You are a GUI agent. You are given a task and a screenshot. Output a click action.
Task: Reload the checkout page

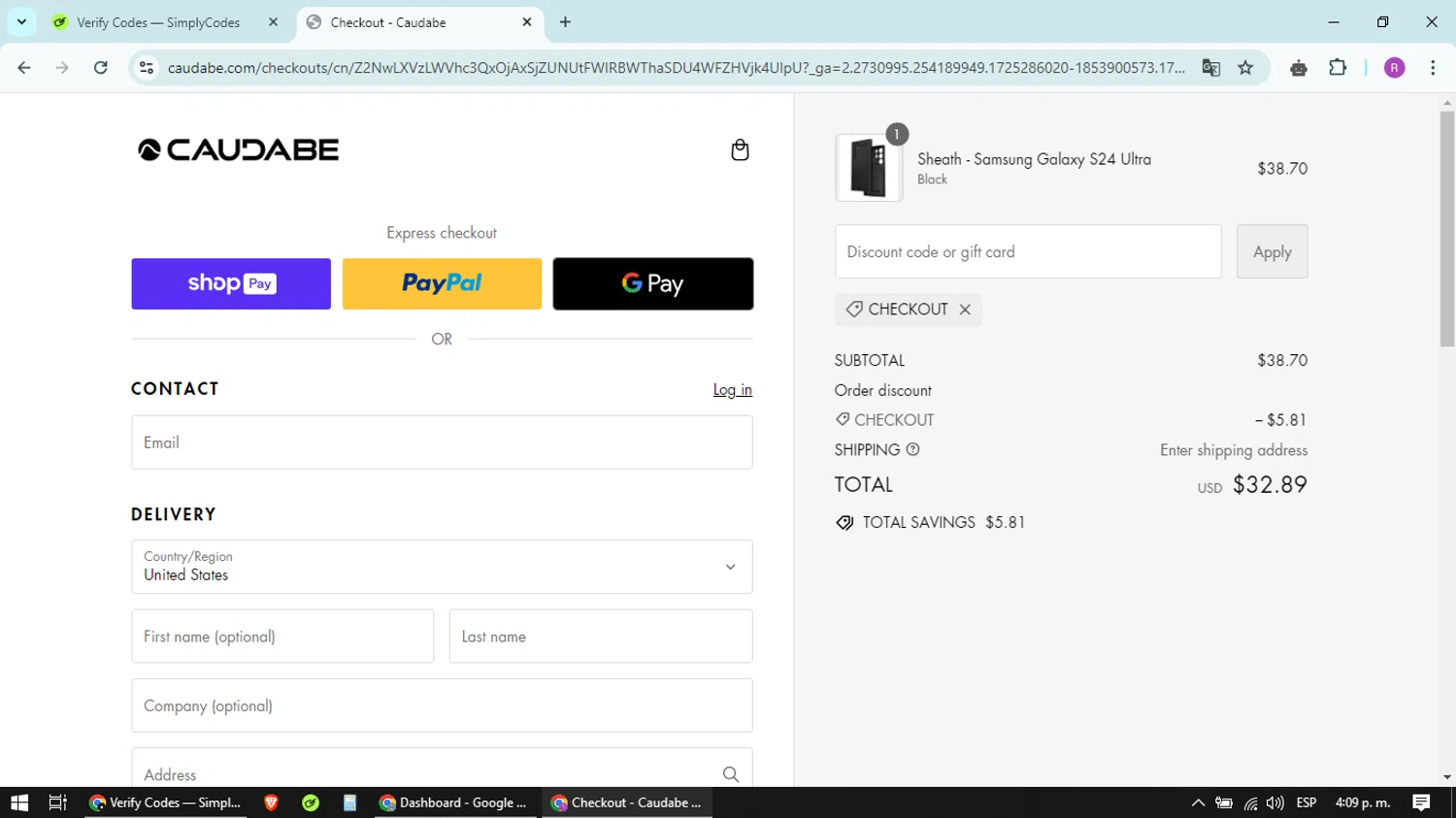(x=101, y=68)
